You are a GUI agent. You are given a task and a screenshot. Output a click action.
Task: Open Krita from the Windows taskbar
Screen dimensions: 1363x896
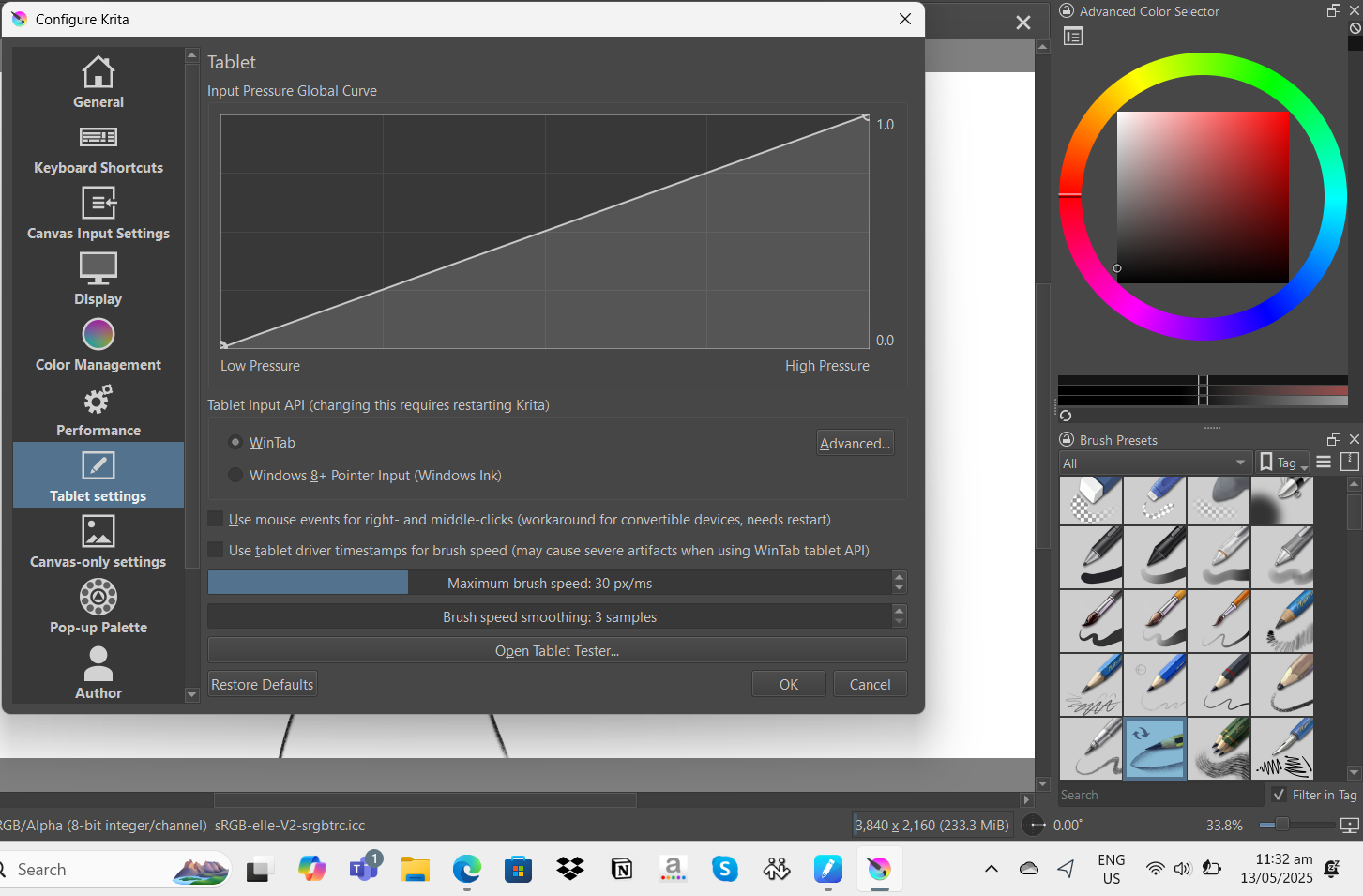(879, 870)
